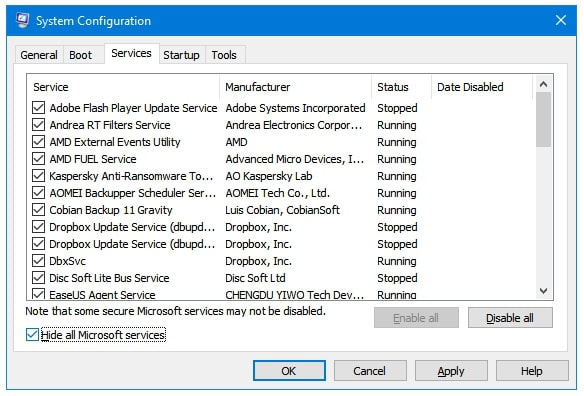Select the Services tab

[x=131, y=54]
